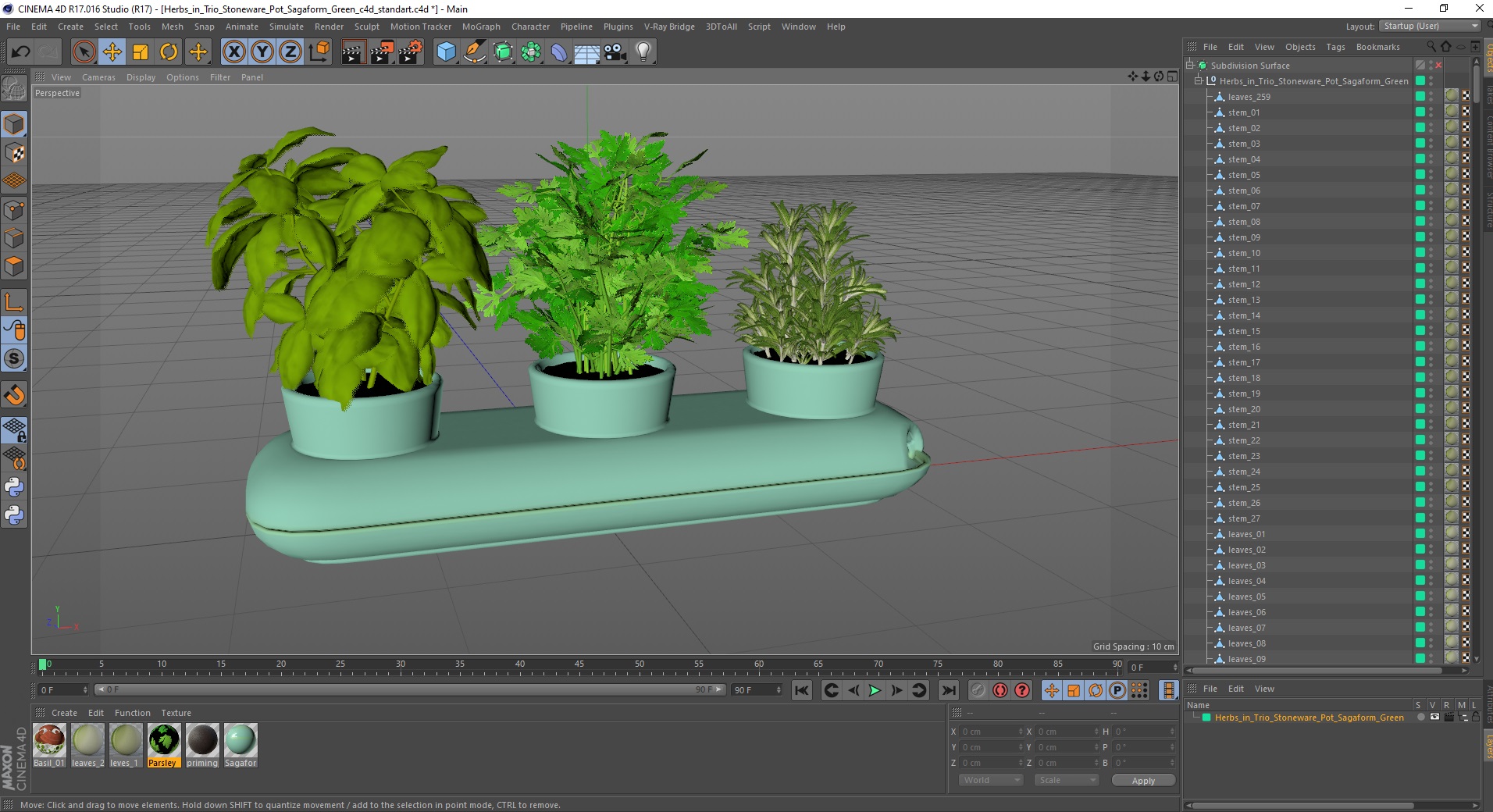Toggle Subdivision Surface enable checkmark
Image resolution: width=1493 pixels, height=812 pixels.
1439,66
